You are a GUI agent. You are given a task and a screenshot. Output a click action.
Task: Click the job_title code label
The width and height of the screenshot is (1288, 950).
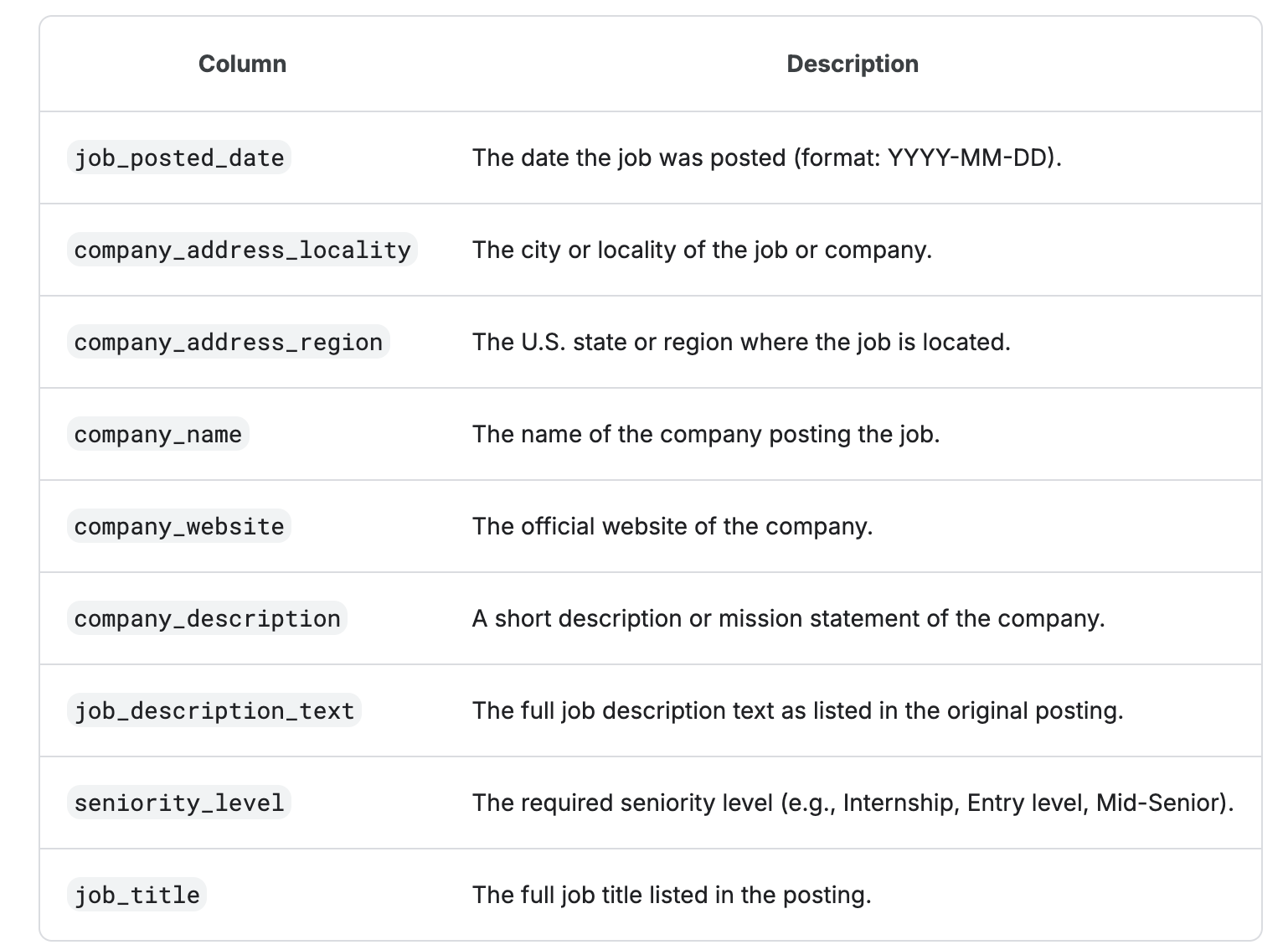point(137,895)
